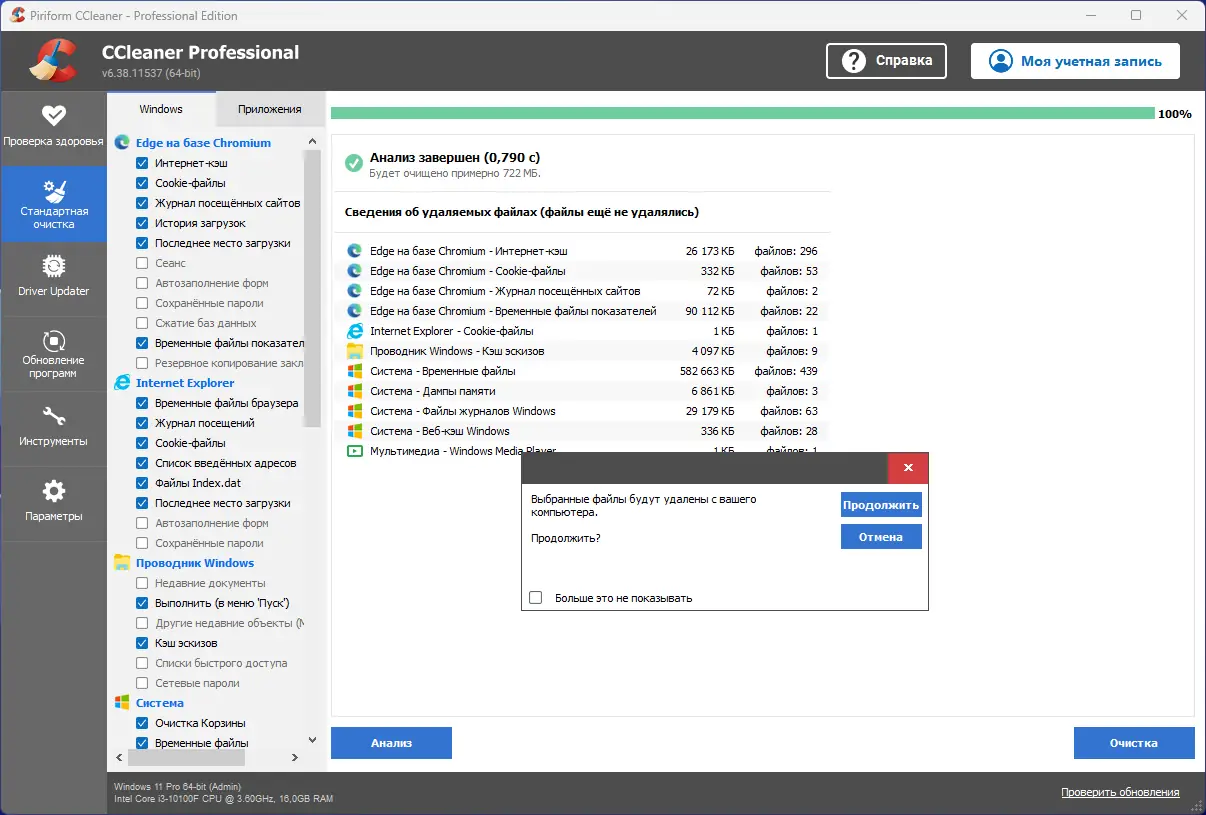Click IE icon in Internet Explorer Cookie-файлы row
This screenshot has width=1206, height=815.
354,331
